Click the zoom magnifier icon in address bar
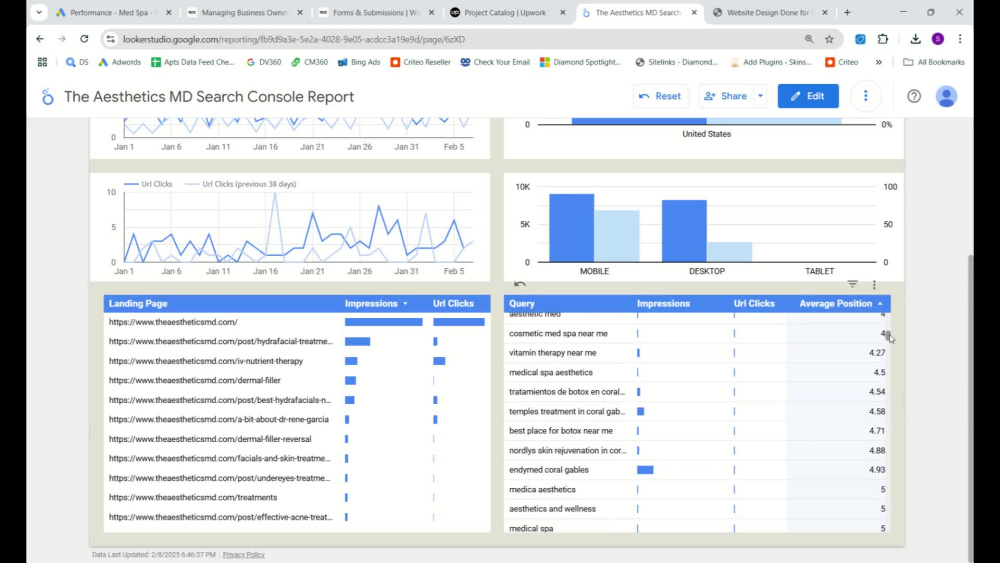This screenshot has width=1000, height=563. coord(809,39)
